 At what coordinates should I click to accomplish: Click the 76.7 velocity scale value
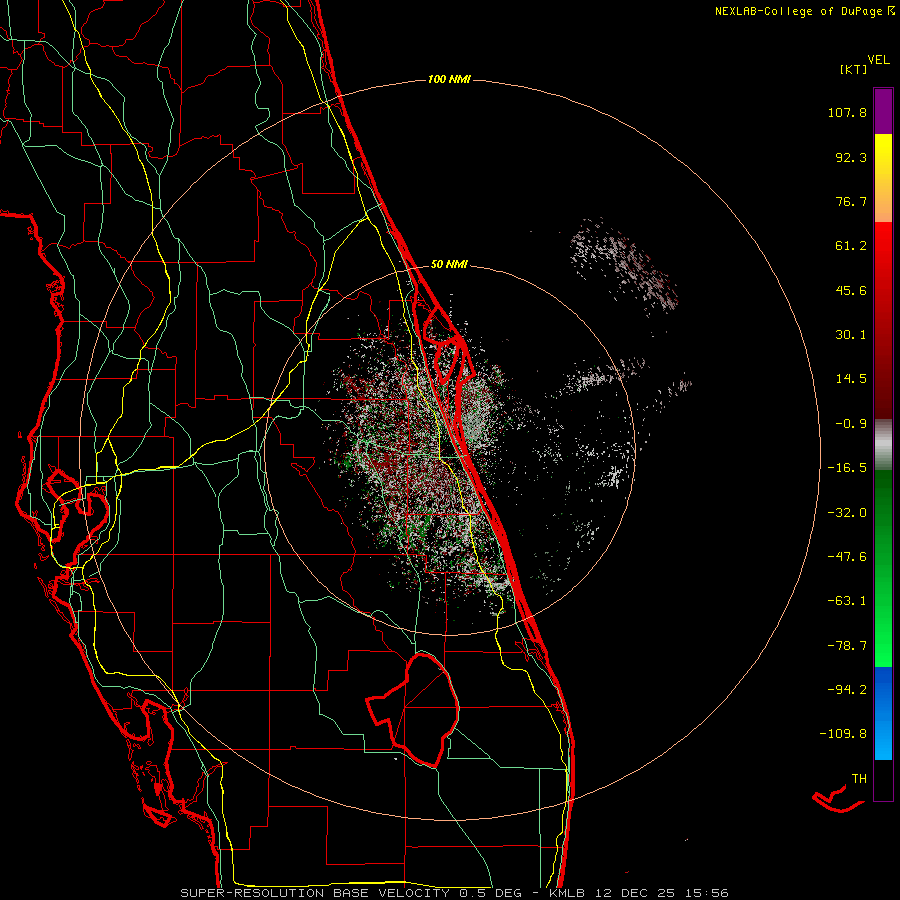(x=851, y=201)
